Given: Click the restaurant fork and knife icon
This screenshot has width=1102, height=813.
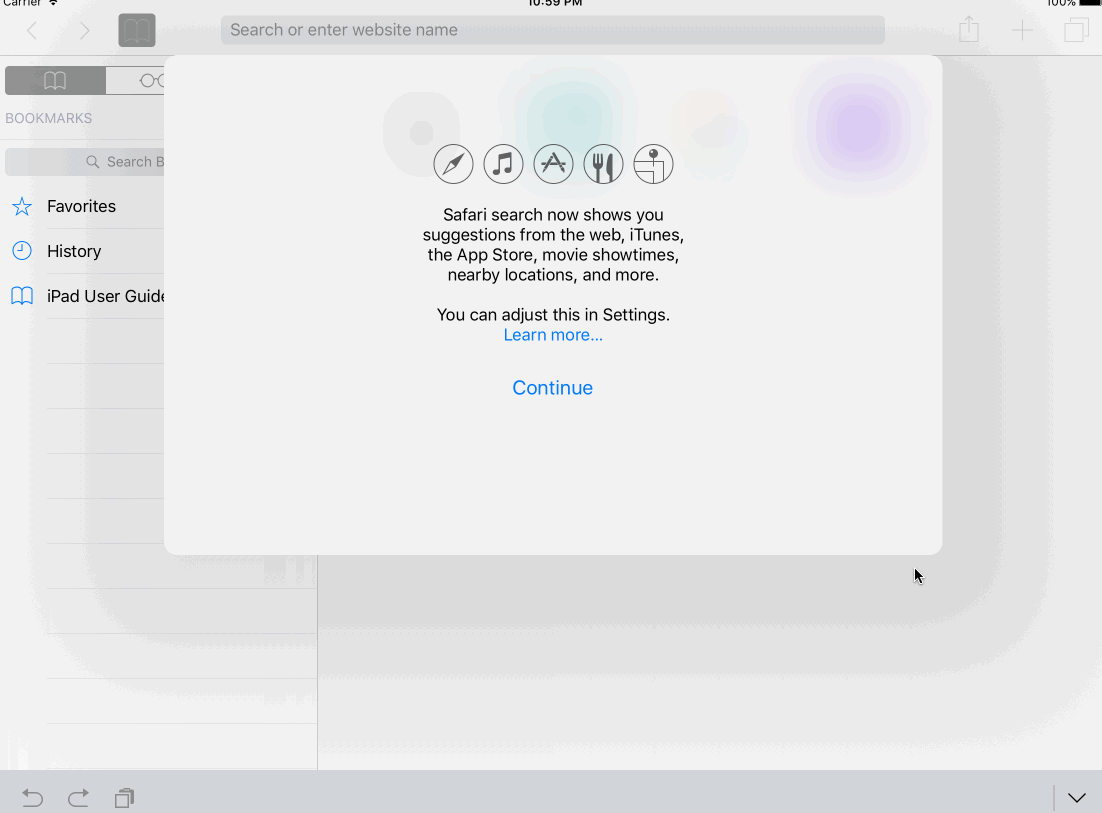Looking at the screenshot, I should tap(603, 164).
